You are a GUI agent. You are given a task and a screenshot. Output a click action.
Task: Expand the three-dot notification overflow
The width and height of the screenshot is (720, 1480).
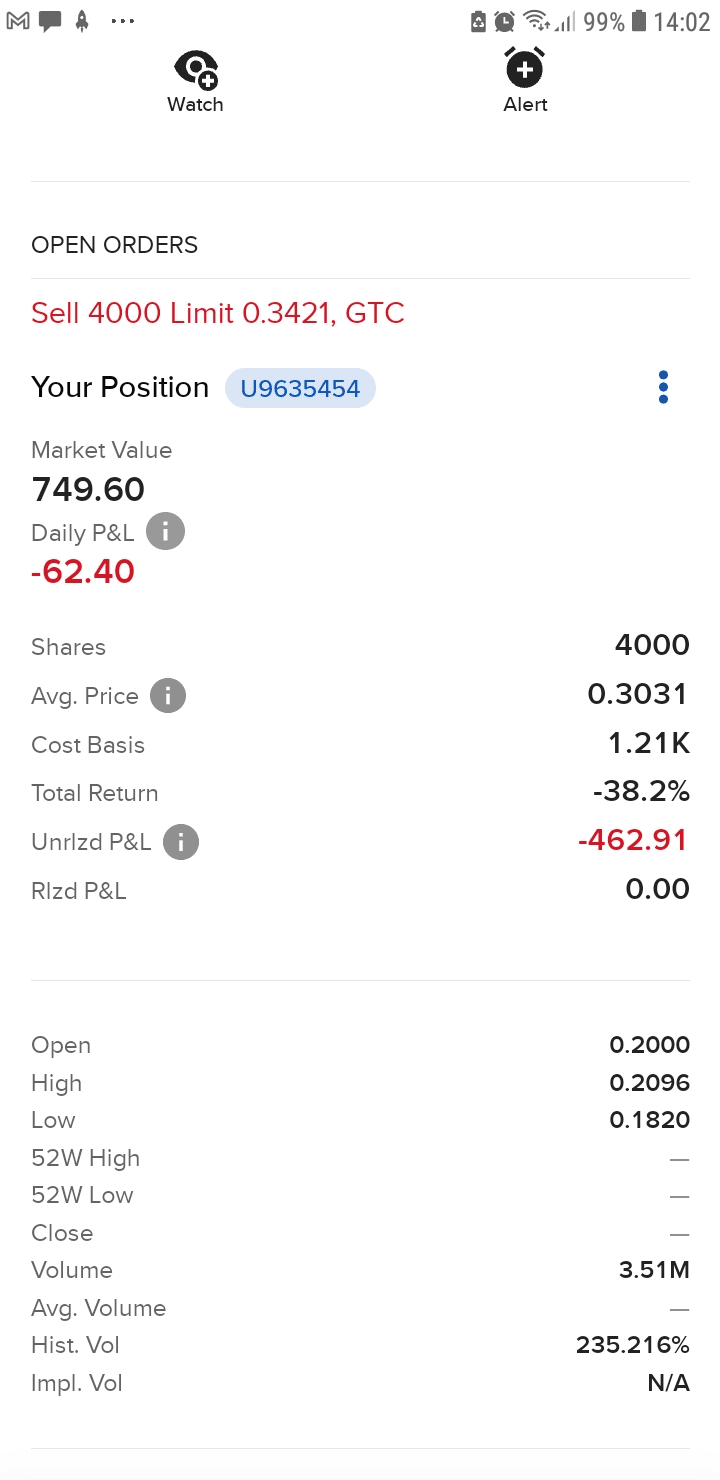coord(122,21)
